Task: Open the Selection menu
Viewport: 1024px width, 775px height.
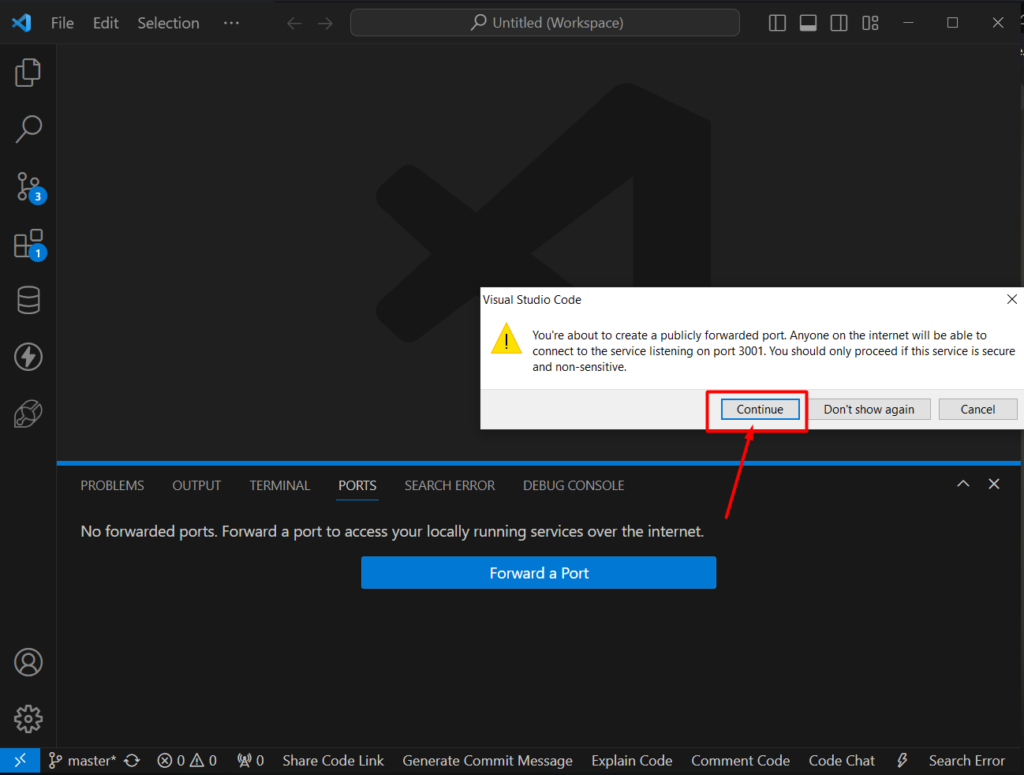Action: pyautogui.click(x=168, y=24)
